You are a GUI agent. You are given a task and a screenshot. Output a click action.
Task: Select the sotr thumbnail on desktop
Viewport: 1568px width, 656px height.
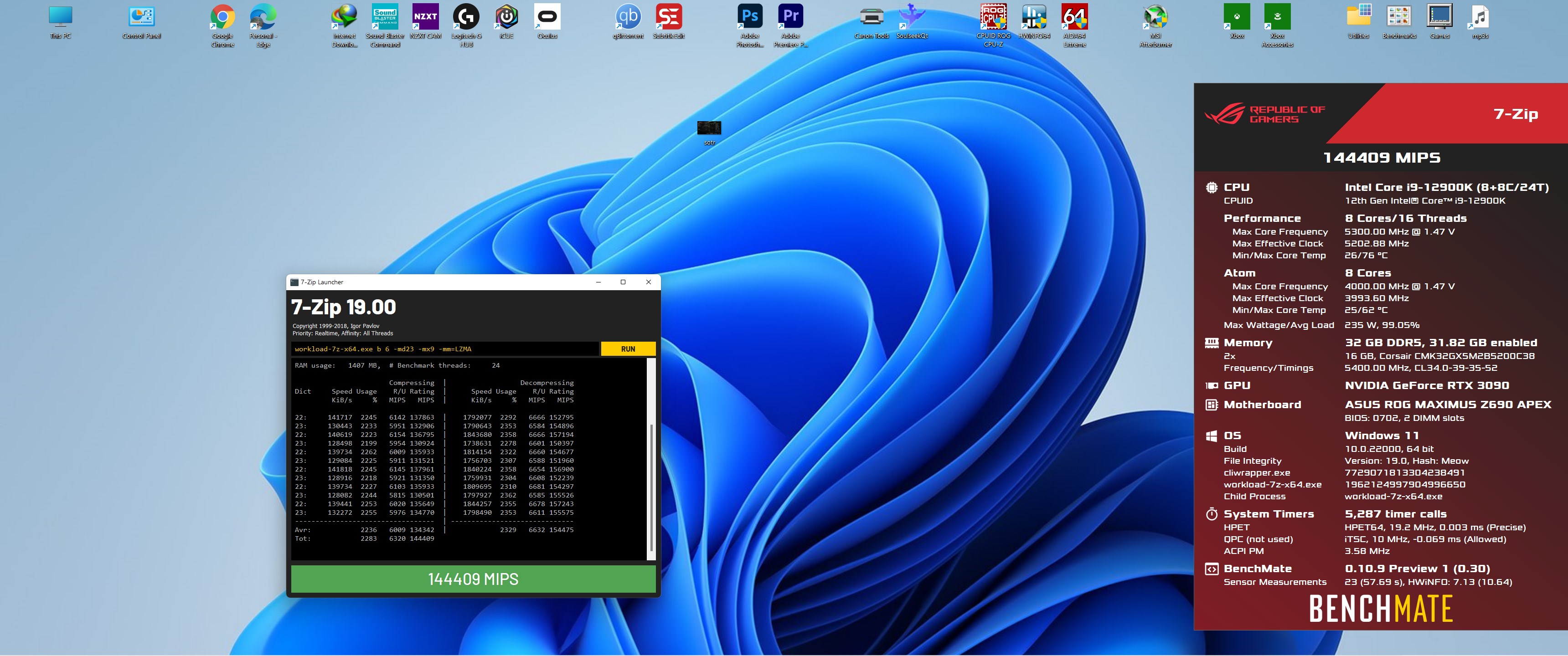pos(709,133)
